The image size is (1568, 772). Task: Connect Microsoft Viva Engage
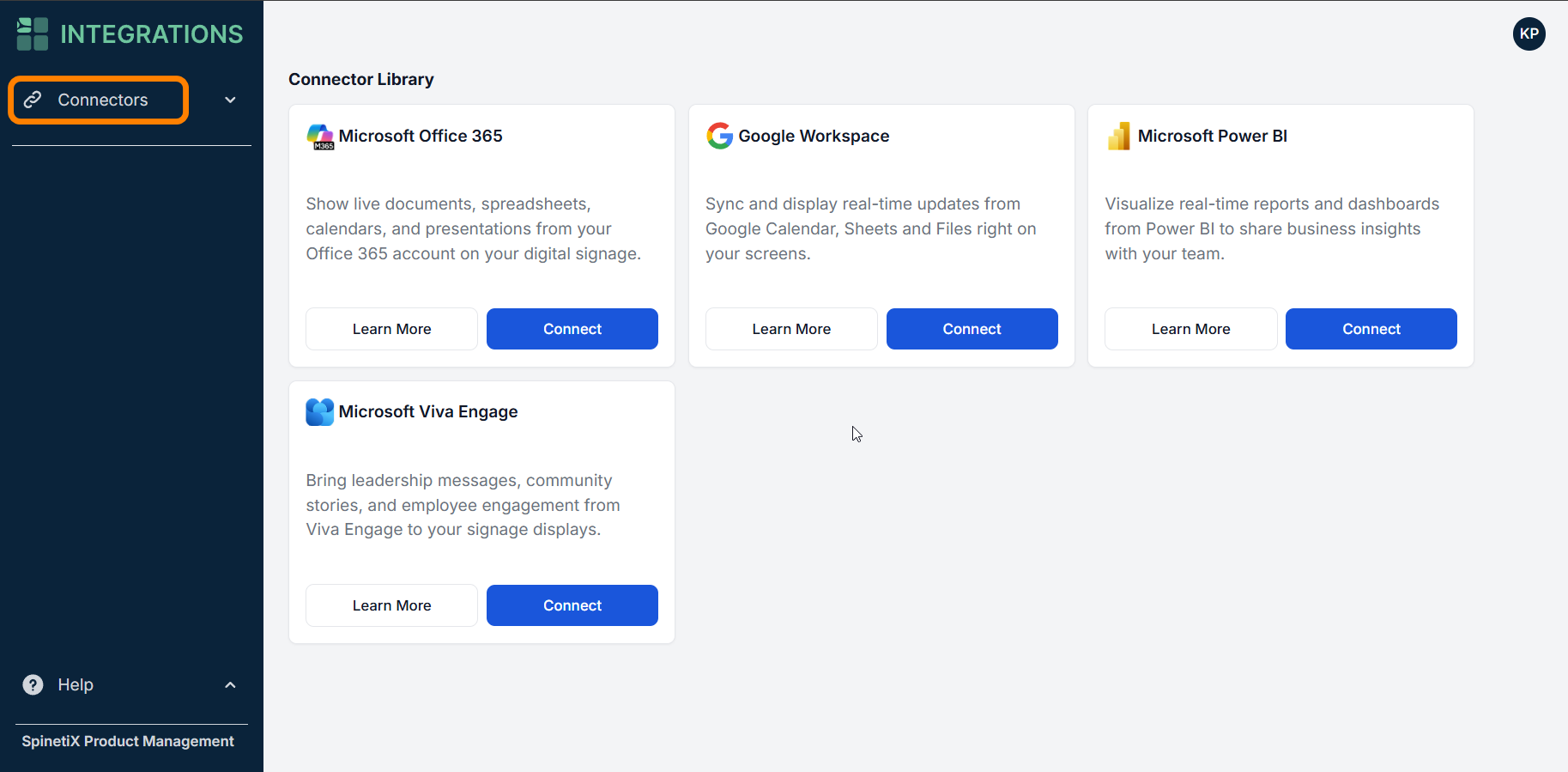point(572,605)
